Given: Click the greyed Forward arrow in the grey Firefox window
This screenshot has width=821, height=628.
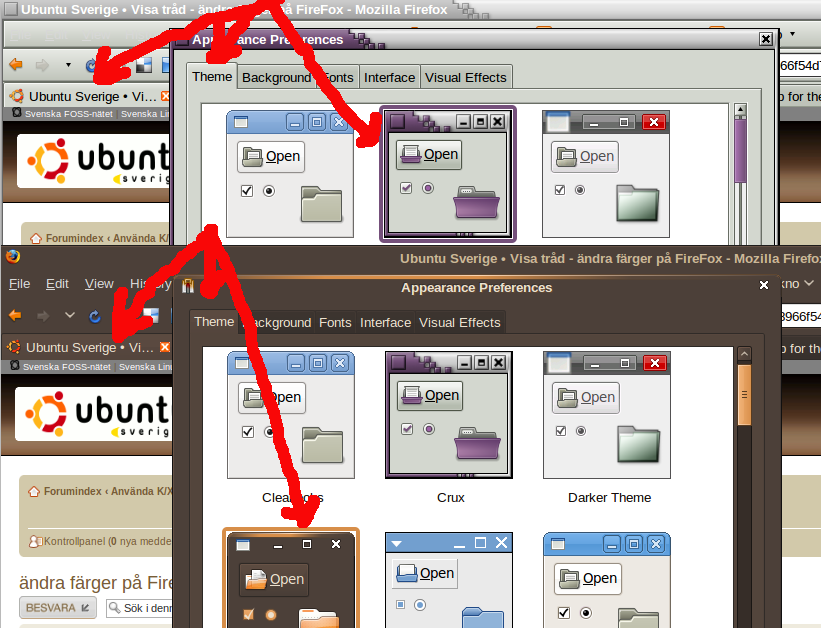Looking at the screenshot, I should tap(42, 65).
